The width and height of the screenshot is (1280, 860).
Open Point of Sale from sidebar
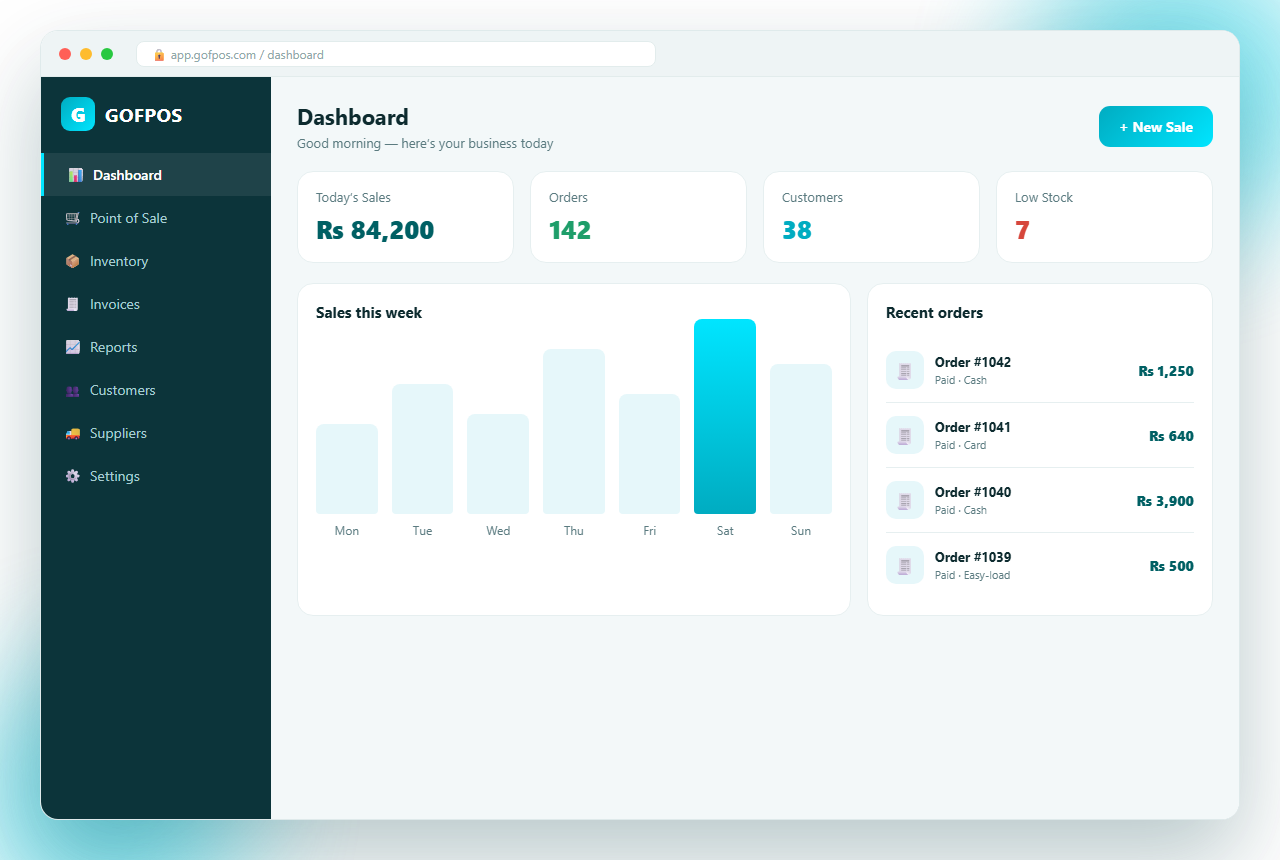click(156, 218)
